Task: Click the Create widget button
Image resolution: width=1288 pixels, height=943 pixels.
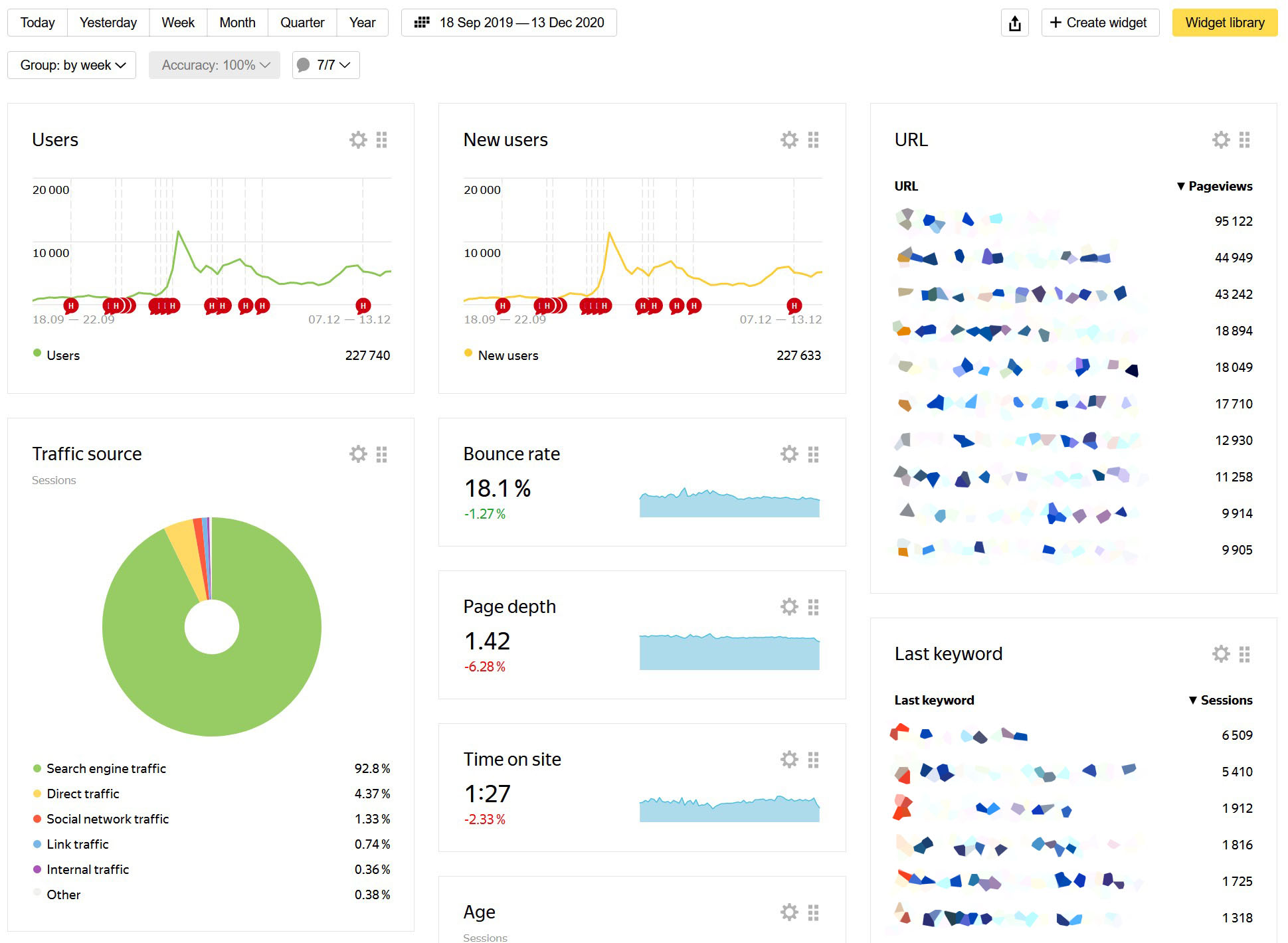Action: [x=1099, y=22]
